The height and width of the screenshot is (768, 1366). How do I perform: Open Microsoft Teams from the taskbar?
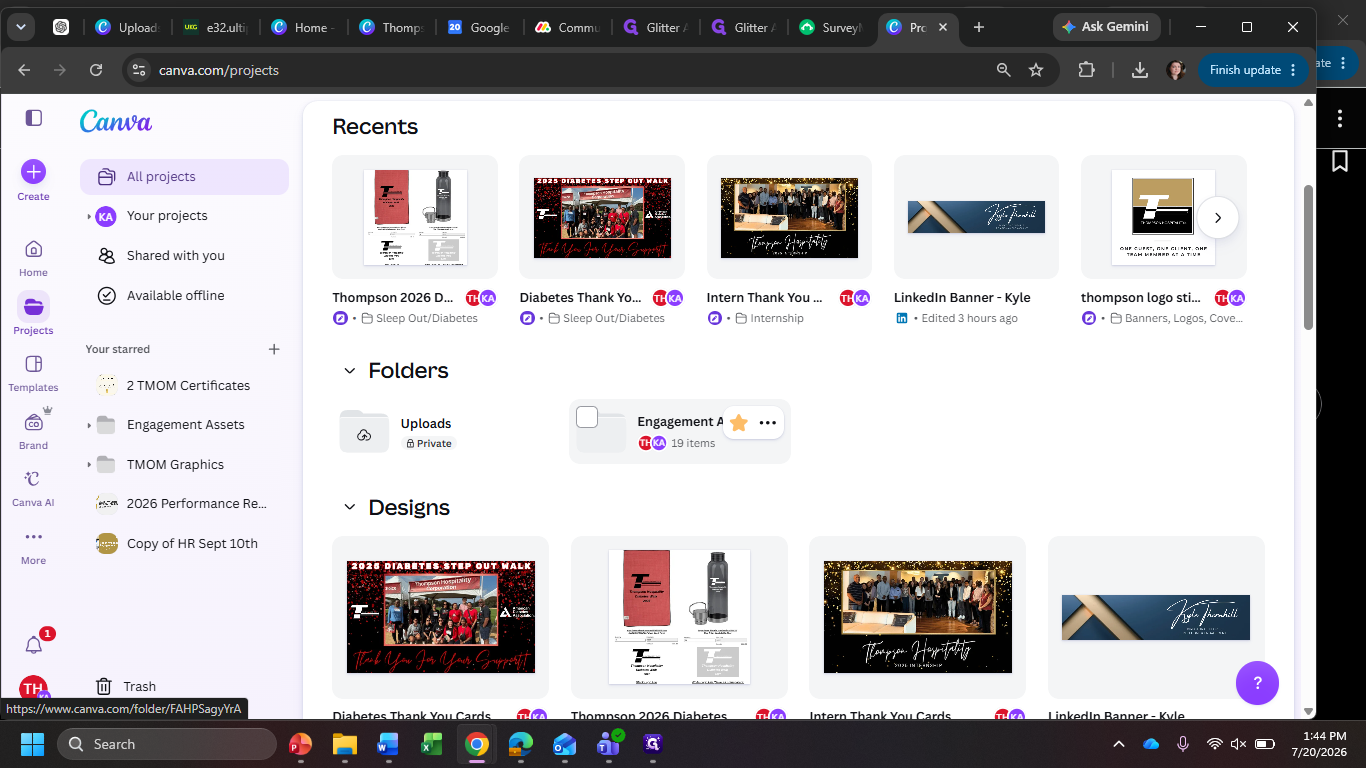[607, 744]
